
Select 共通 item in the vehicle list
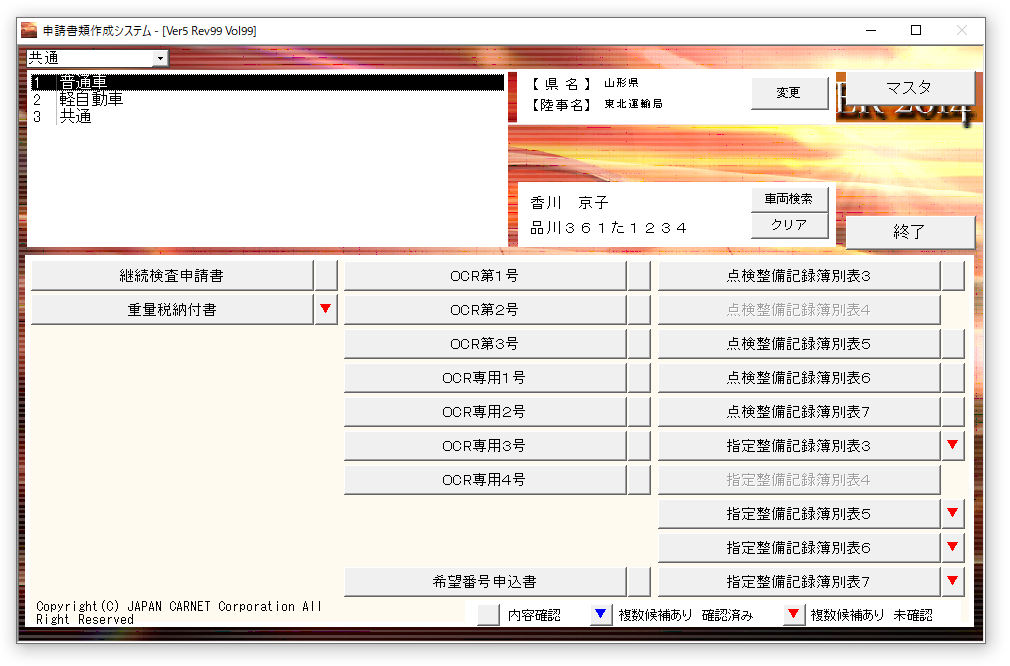pyautogui.click(x=75, y=117)
